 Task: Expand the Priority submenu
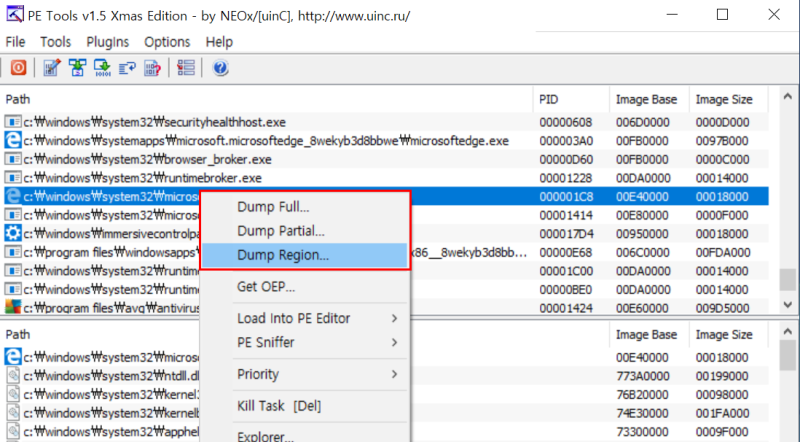305,374
